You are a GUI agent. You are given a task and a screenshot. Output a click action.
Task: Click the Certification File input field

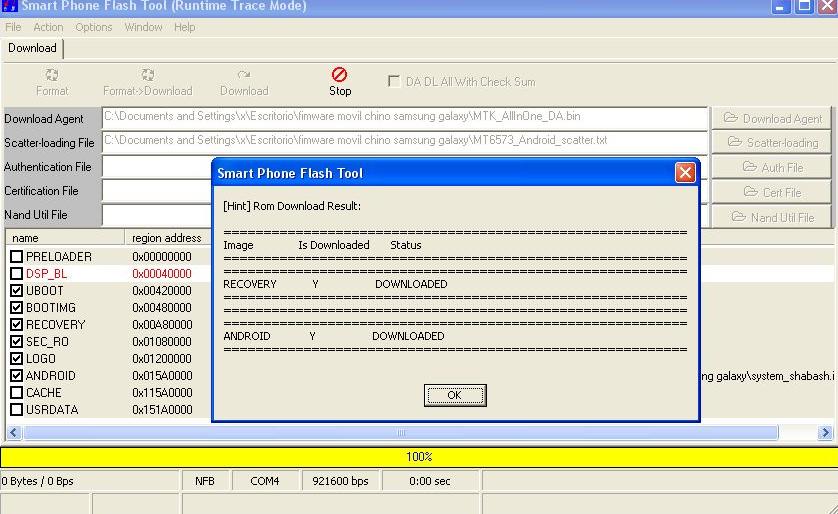(157, 191)
